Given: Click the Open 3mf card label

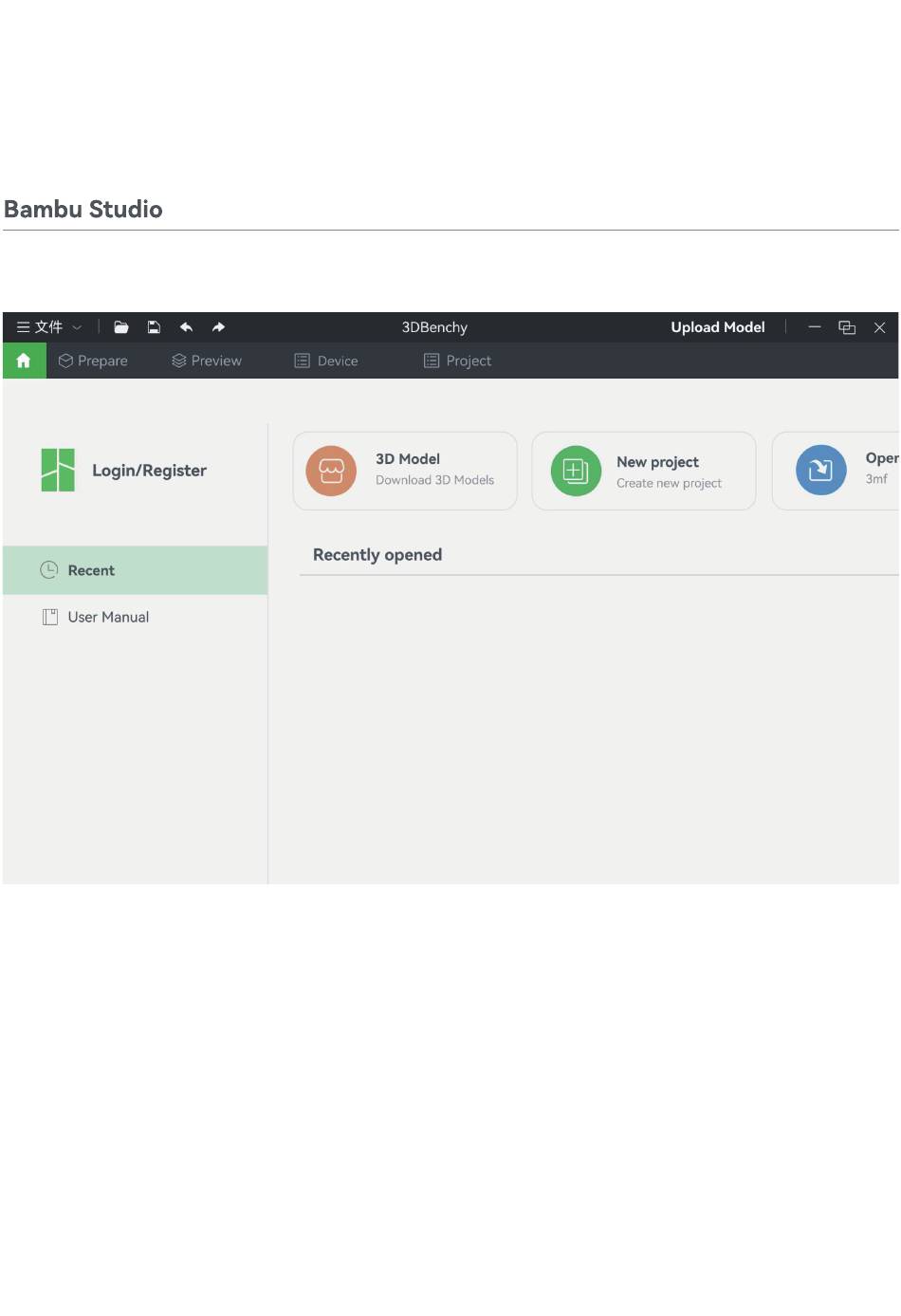Looking at the screenshot, I should click(x=881, y=467).
